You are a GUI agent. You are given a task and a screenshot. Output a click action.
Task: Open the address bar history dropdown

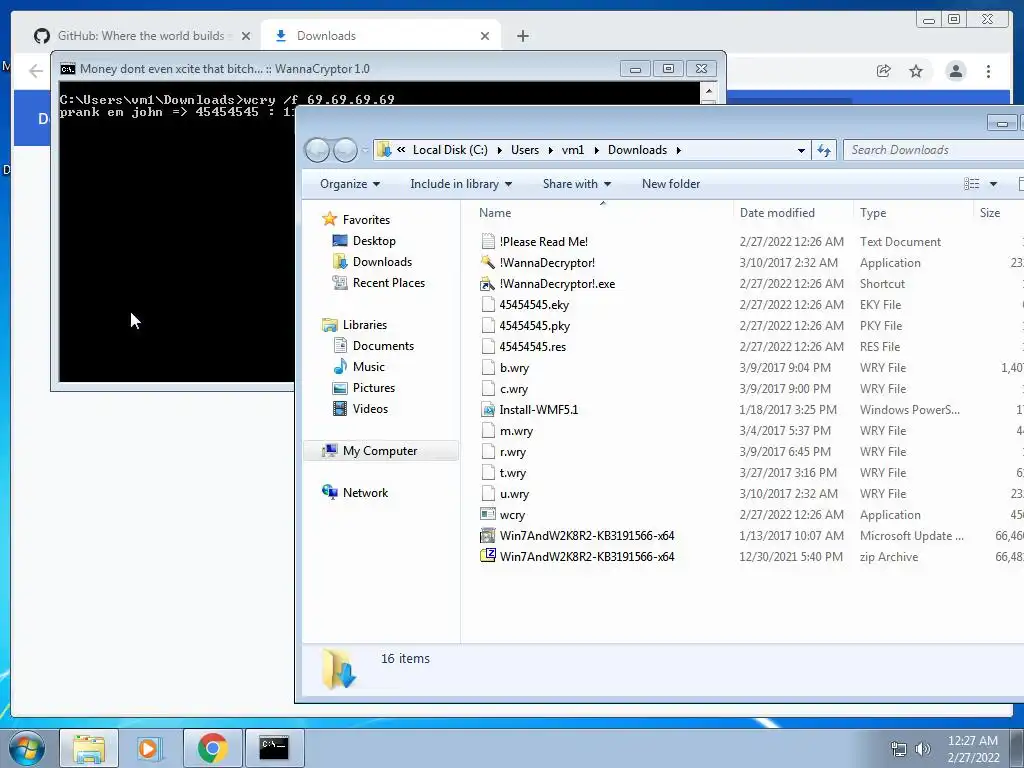click(x=801, y=150)
